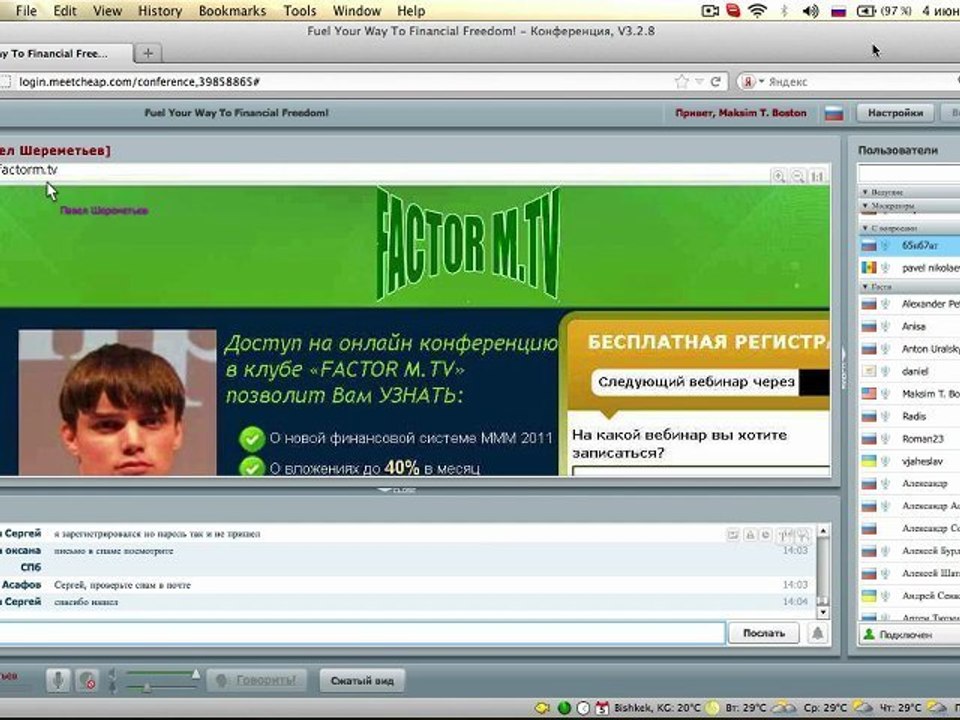Bookmark the page with the star icon

681,81
